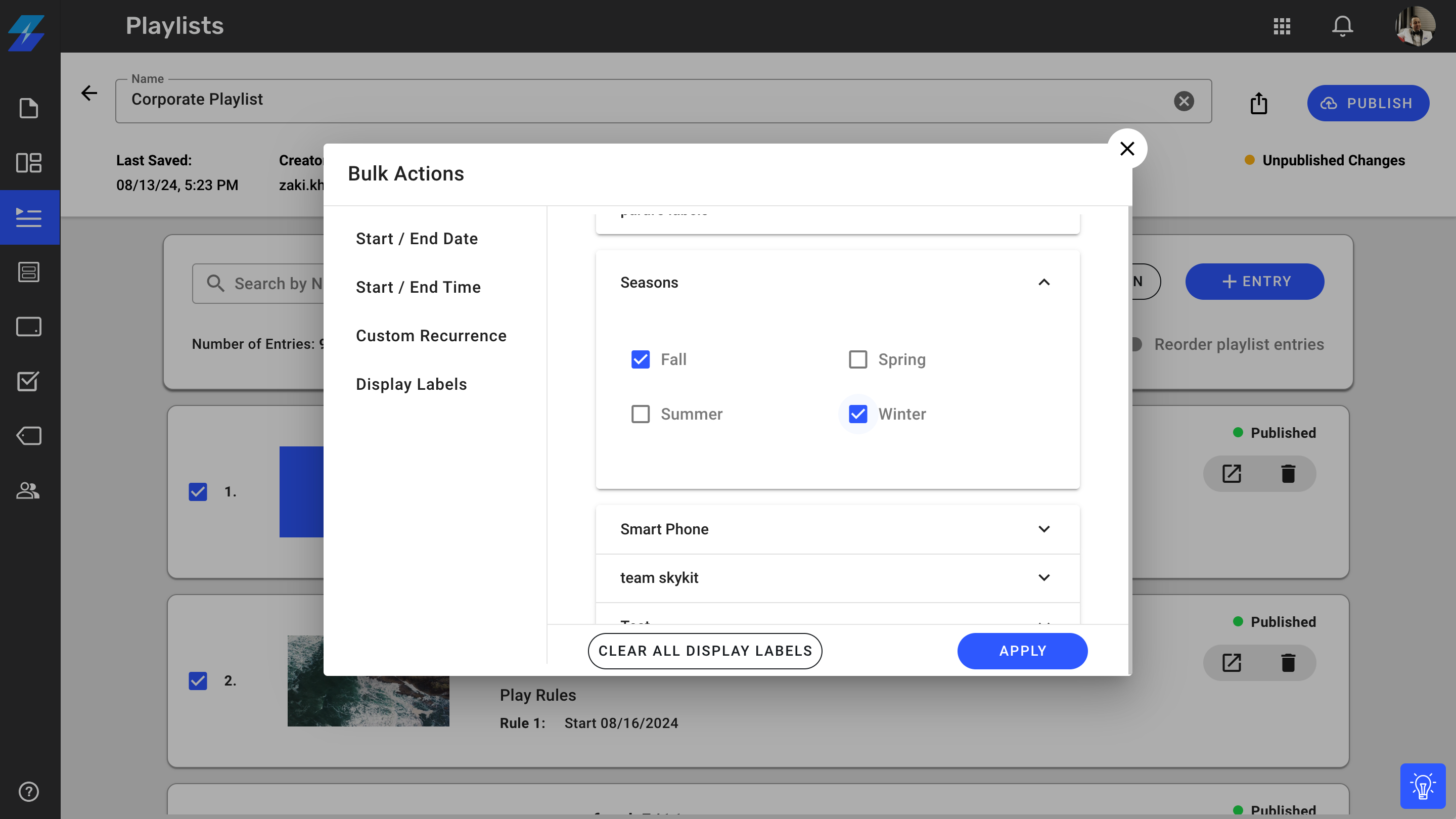Select Custom Recurrence option
1456x819 pixels.
tap(431, 336)
